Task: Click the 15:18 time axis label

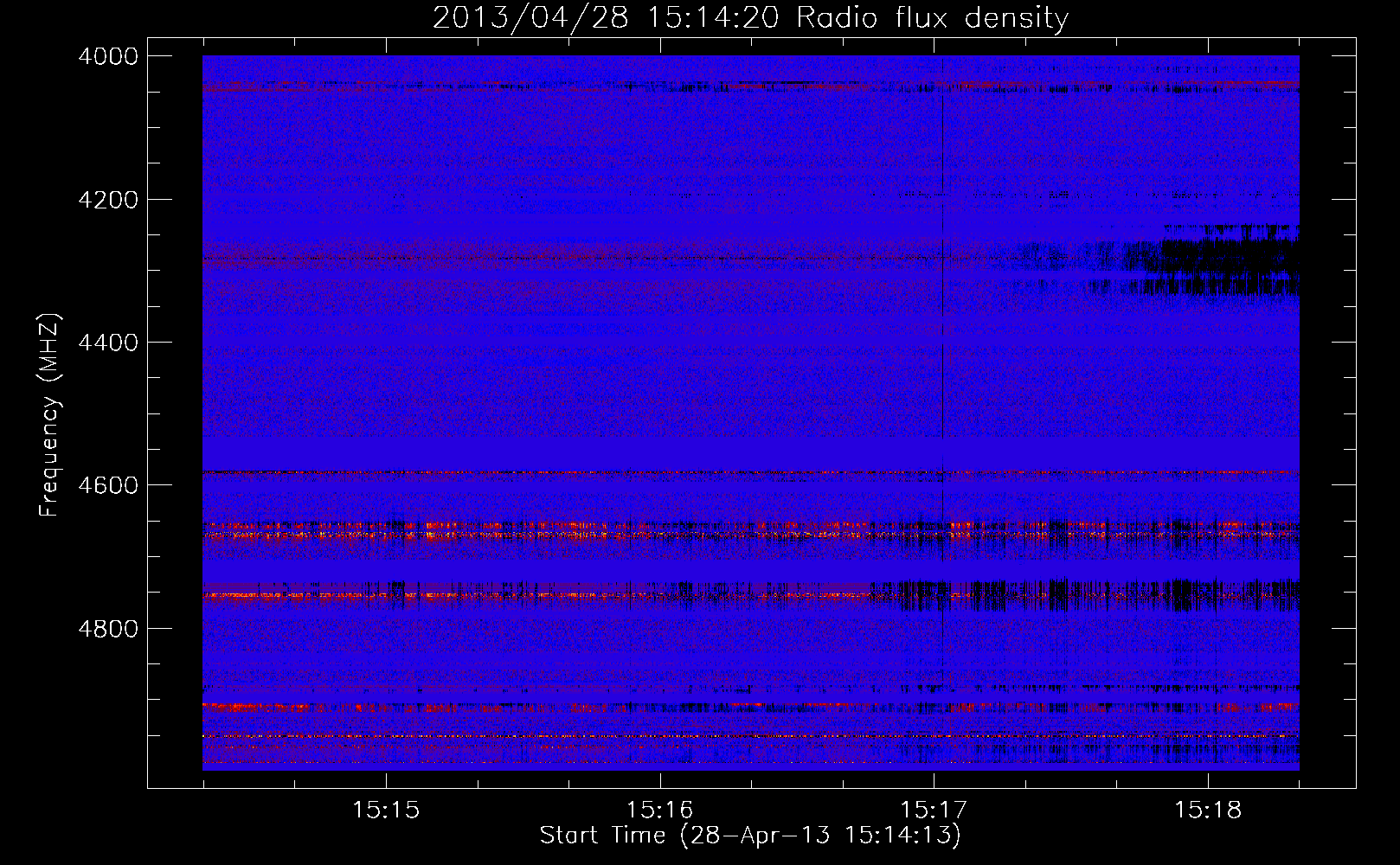Action: 1208,810
